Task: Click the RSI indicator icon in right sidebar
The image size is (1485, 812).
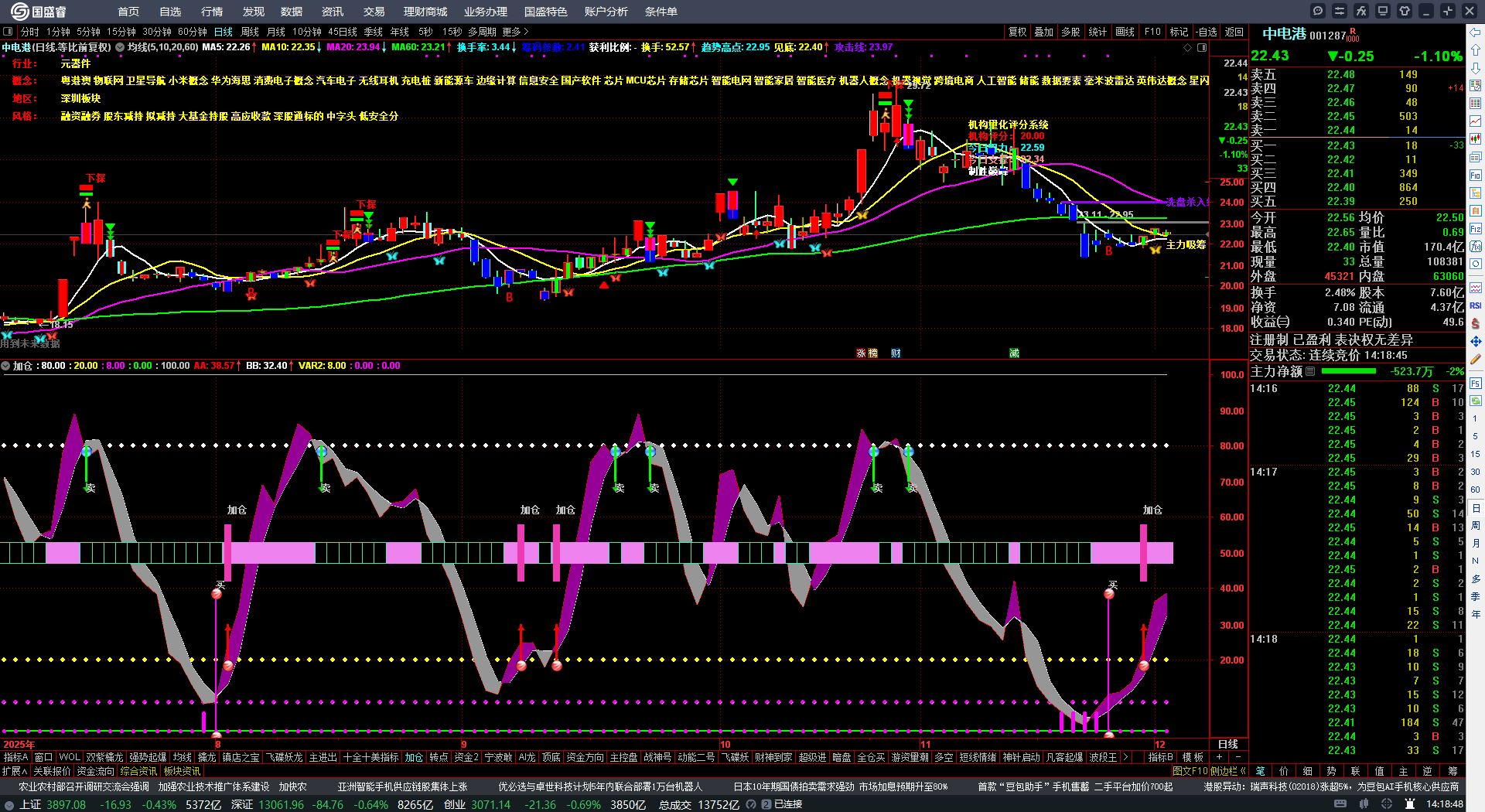Action: pos(1476,305)
